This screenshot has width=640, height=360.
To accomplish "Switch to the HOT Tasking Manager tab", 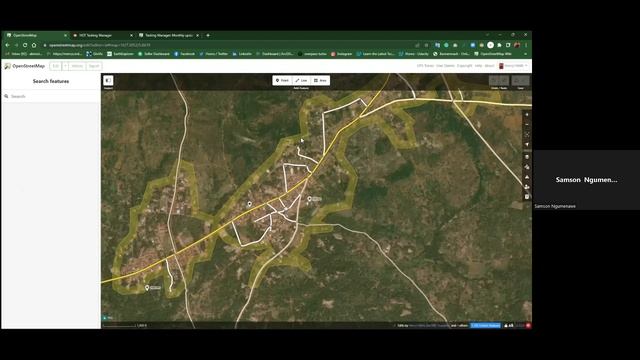I will (x=102, y=36).
